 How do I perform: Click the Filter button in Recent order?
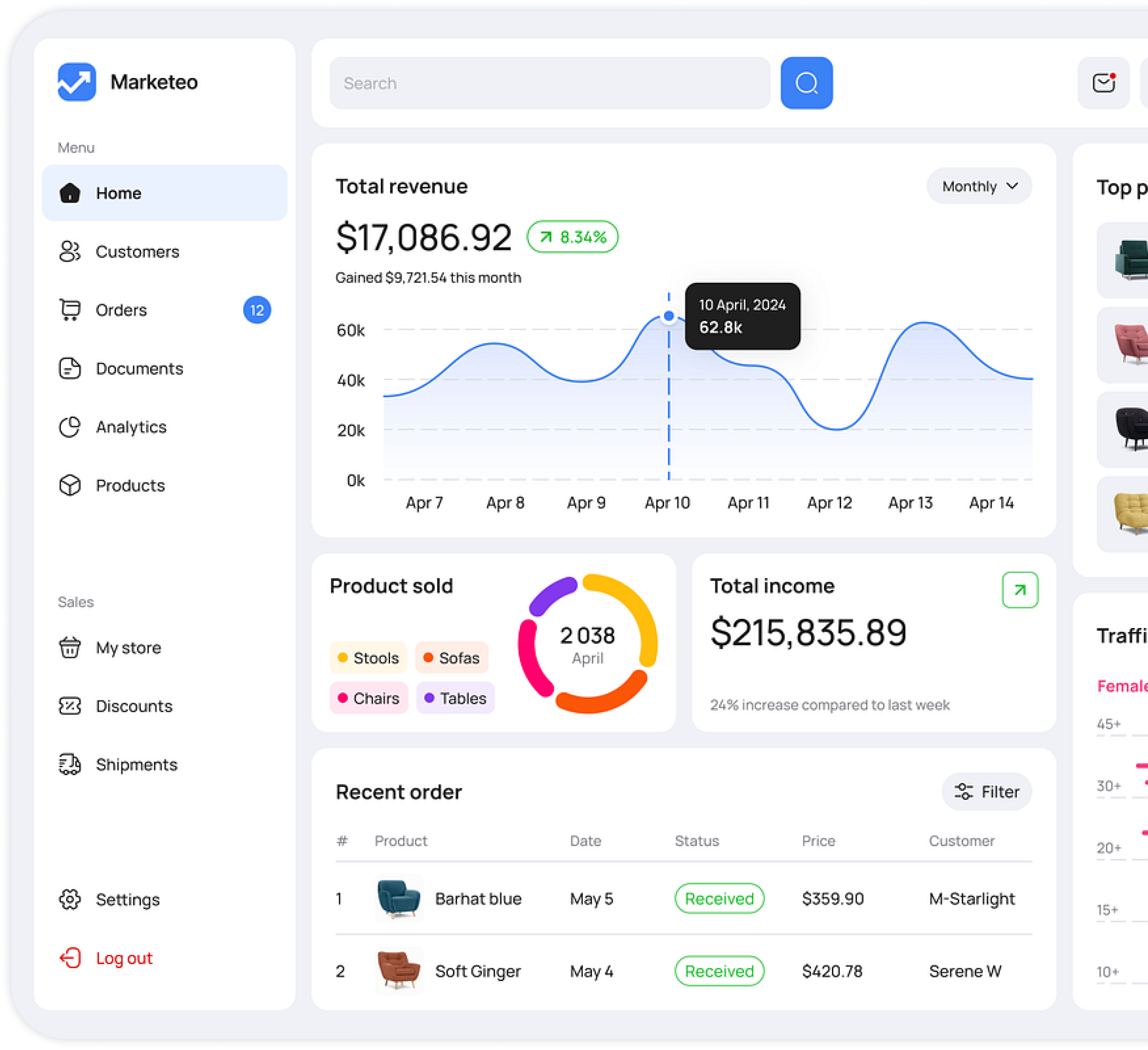tap(987, 792)
